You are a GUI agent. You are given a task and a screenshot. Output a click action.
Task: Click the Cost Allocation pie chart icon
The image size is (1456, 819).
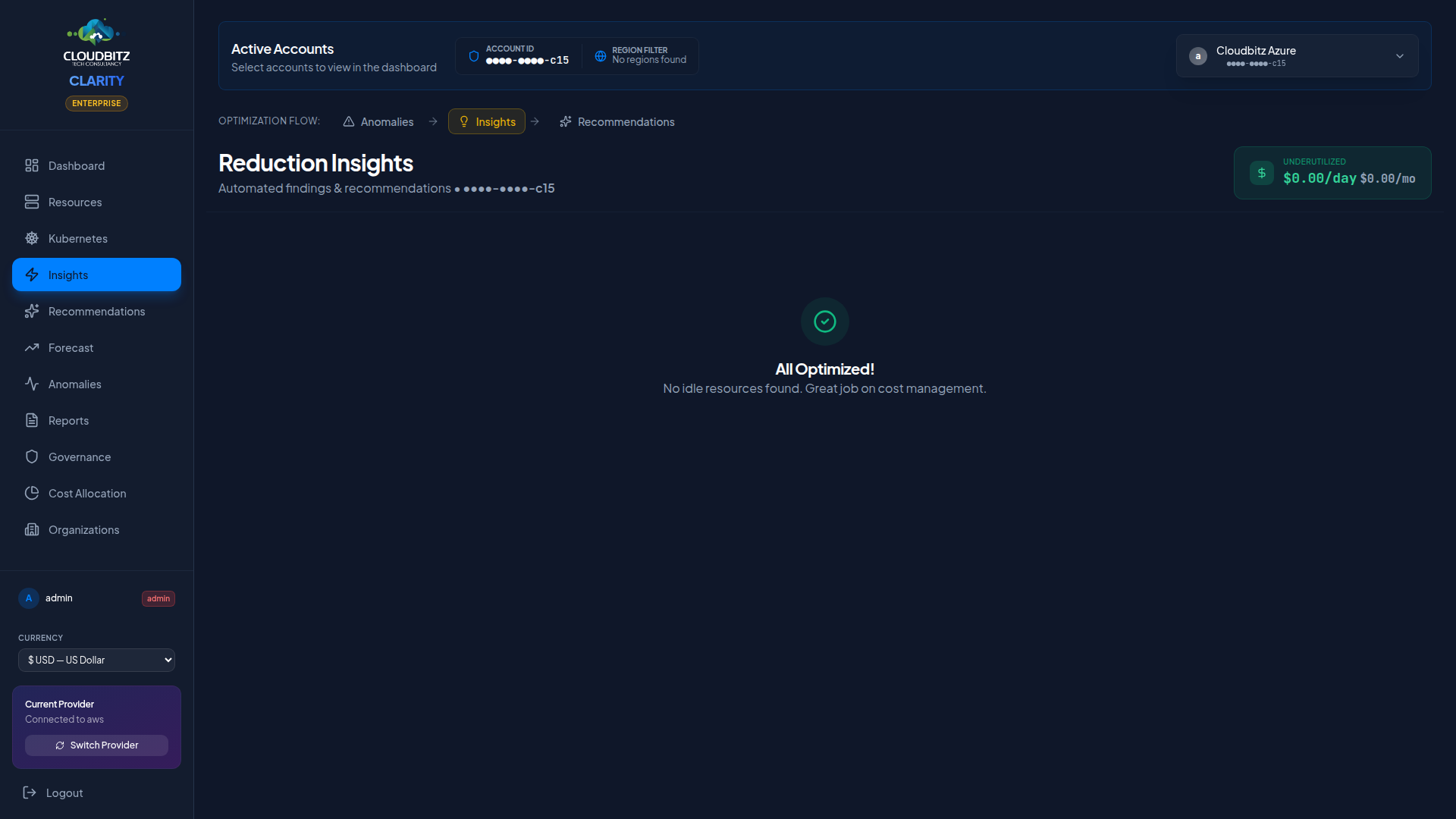tap(32, 493)
